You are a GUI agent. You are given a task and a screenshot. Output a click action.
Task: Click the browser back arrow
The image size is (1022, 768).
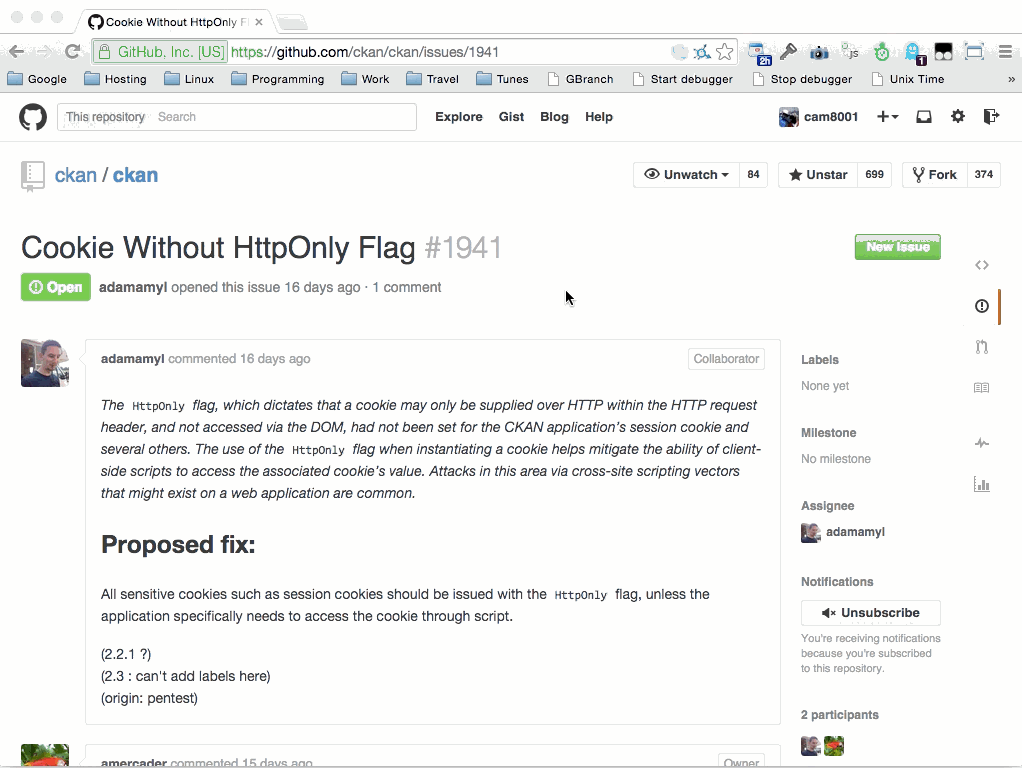(x=17, y=52)
